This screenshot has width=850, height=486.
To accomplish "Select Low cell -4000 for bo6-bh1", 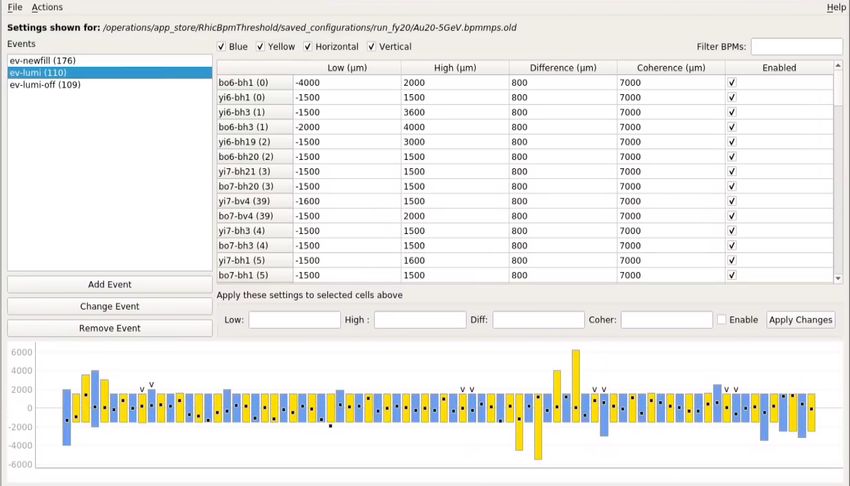I will click(x=347, y=82).
